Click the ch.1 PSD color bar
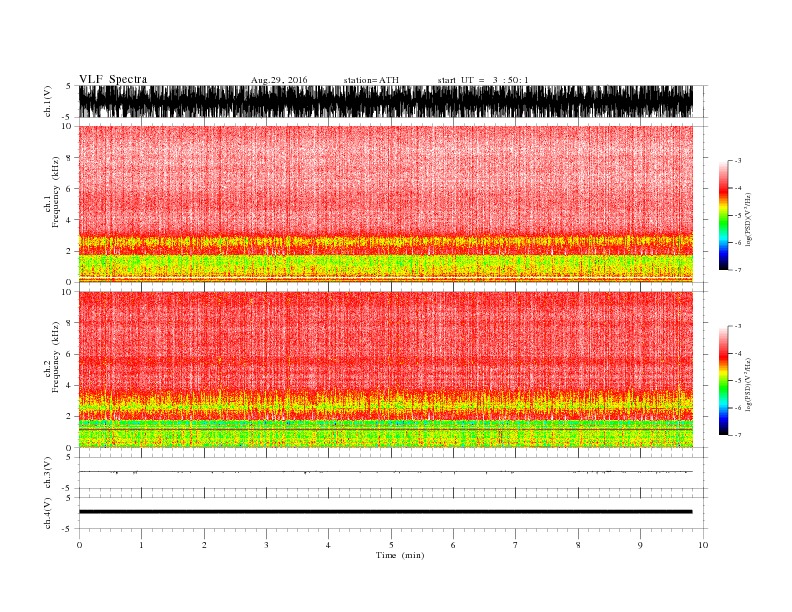This screenshot has height=612, width=792. click(723, 215)
